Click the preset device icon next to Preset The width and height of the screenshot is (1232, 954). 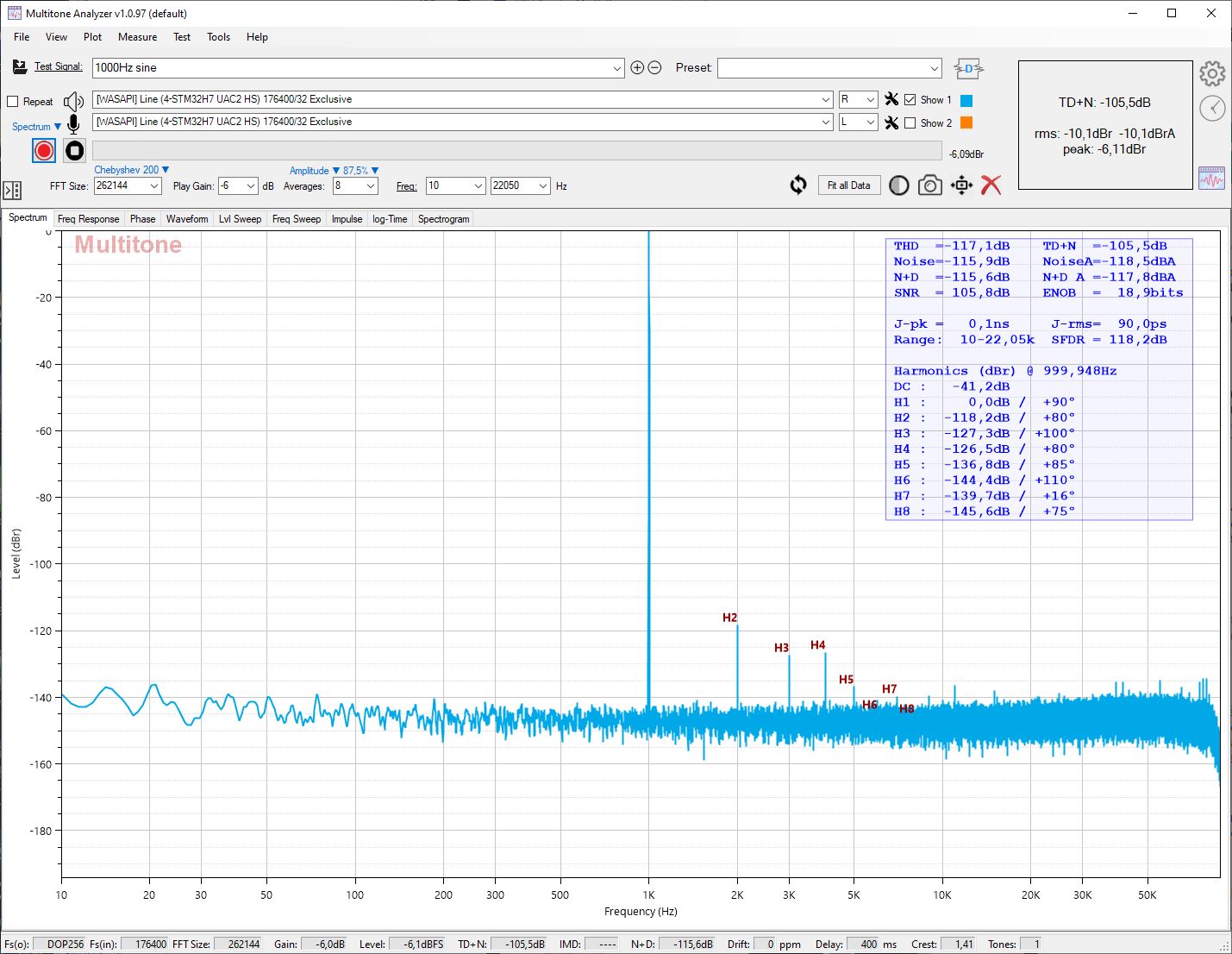[x=969, y=68]
